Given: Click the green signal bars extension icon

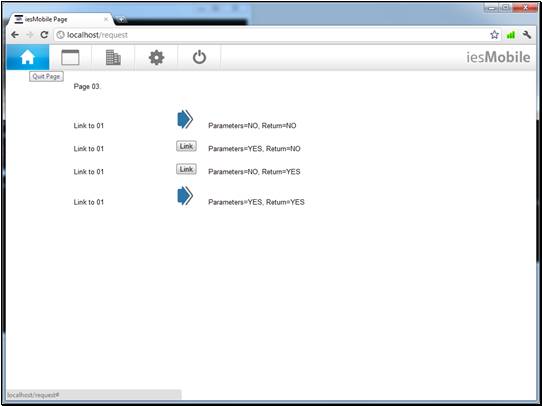Looking at the screenshot, I should pyautogui.click(x=511, y=35).
